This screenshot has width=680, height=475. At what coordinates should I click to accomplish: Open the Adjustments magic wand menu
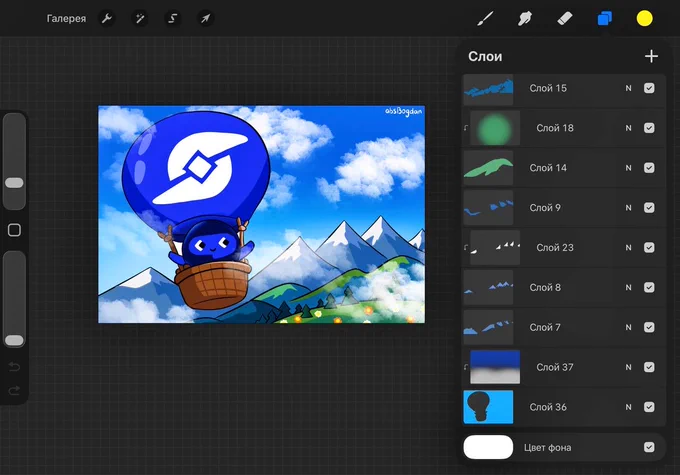[x=140, y=19]
